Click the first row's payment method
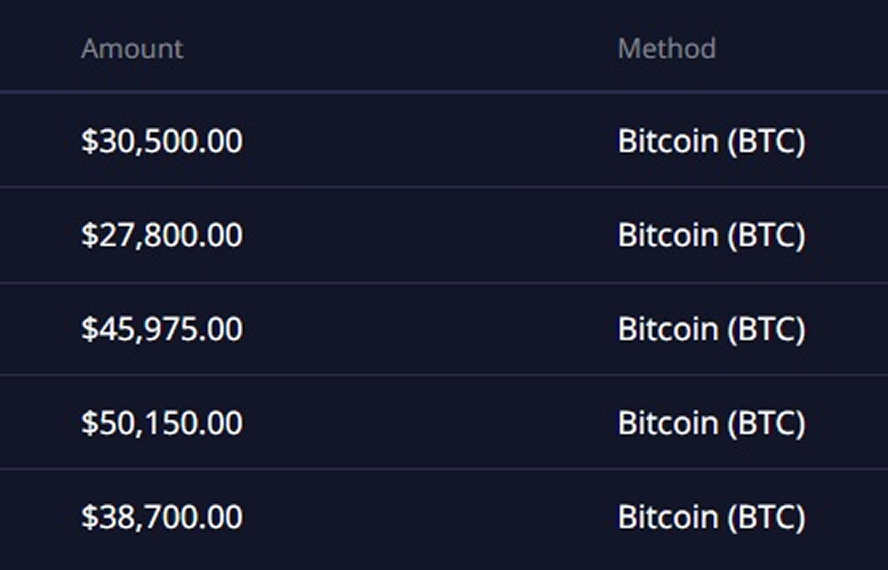Screen dimensions: 888x570 click(x=711, y=141)
